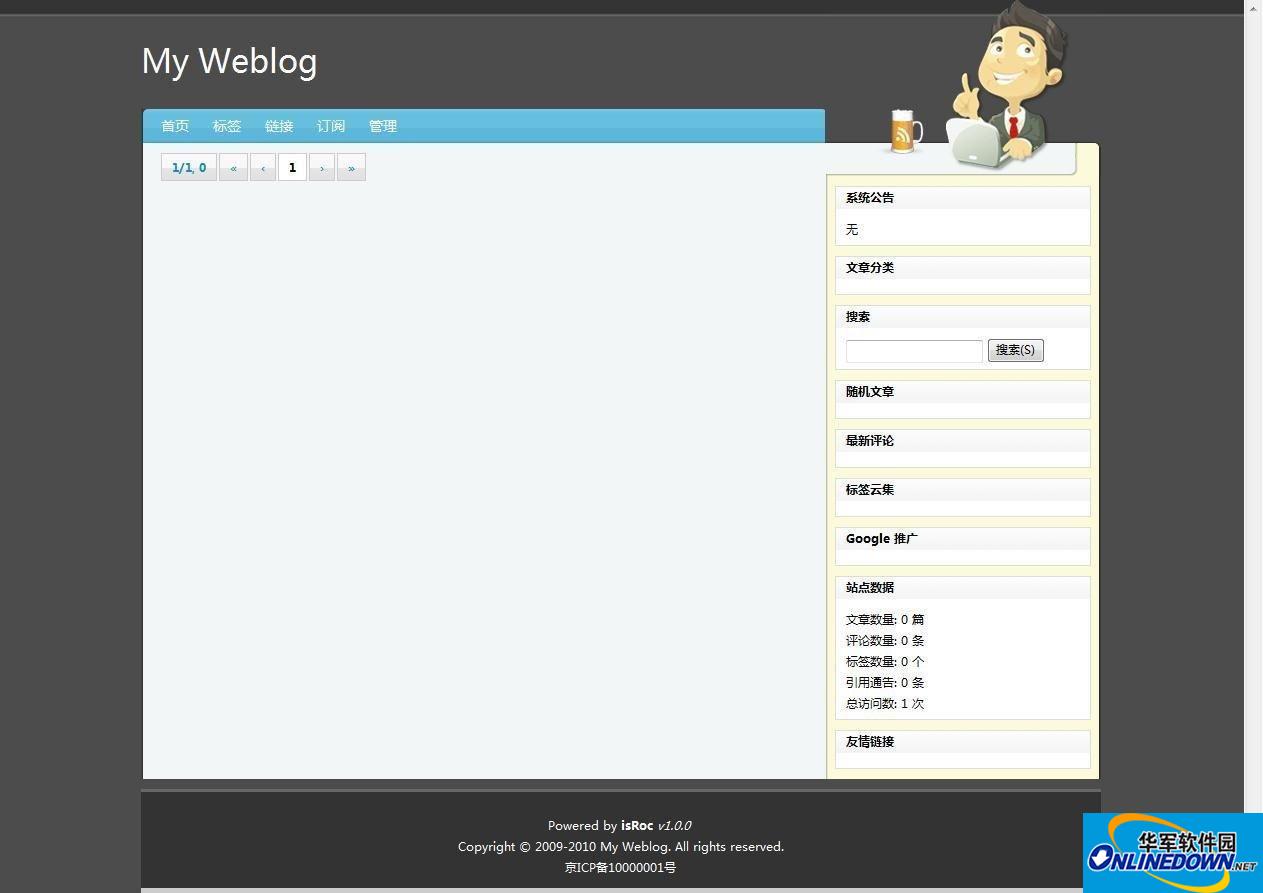
Task: Jump to last page with » button
Action: [x=351, y=167]
